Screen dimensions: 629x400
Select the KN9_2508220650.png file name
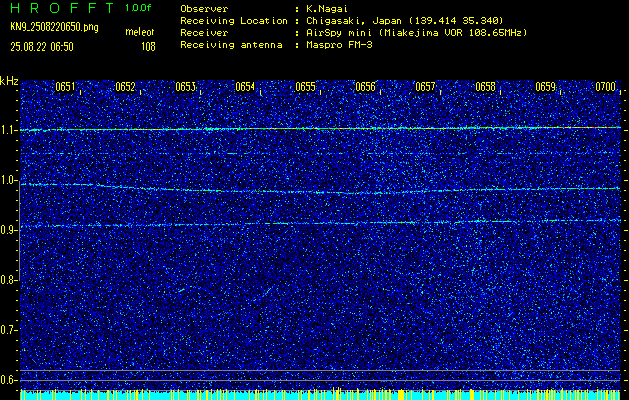[x=54, y=28]
